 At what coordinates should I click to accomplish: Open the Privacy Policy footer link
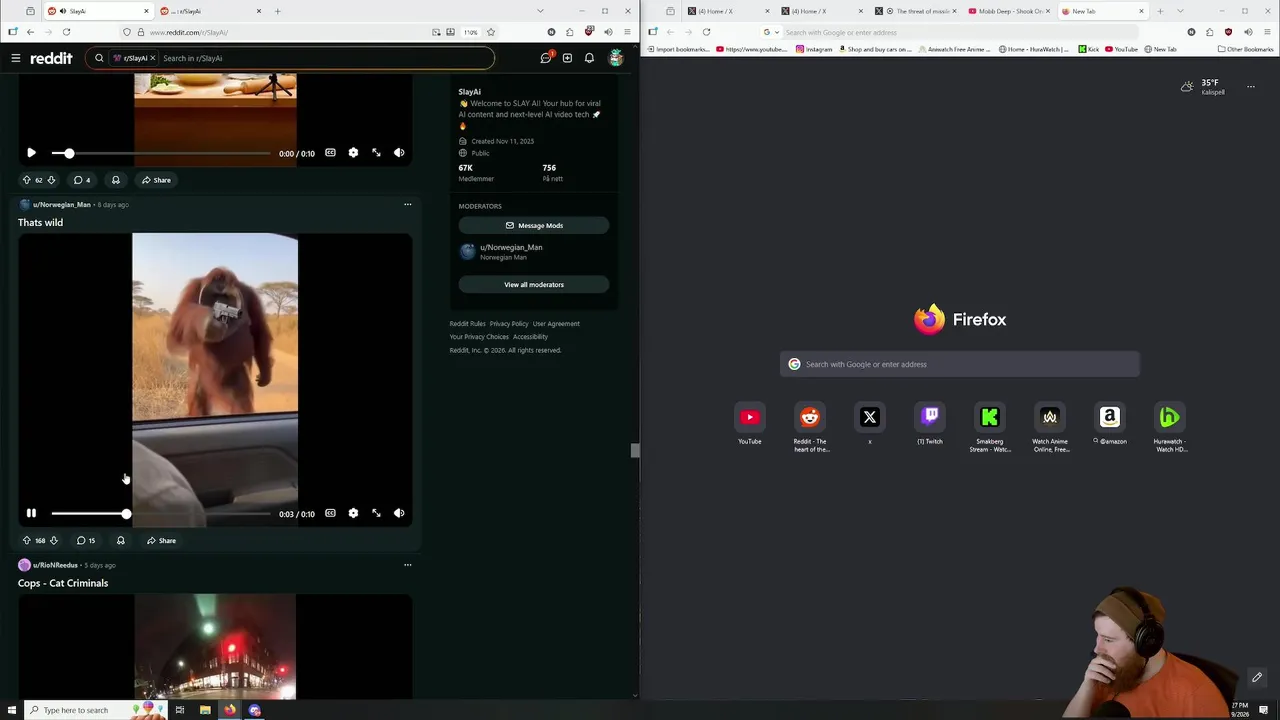(509, 323)
